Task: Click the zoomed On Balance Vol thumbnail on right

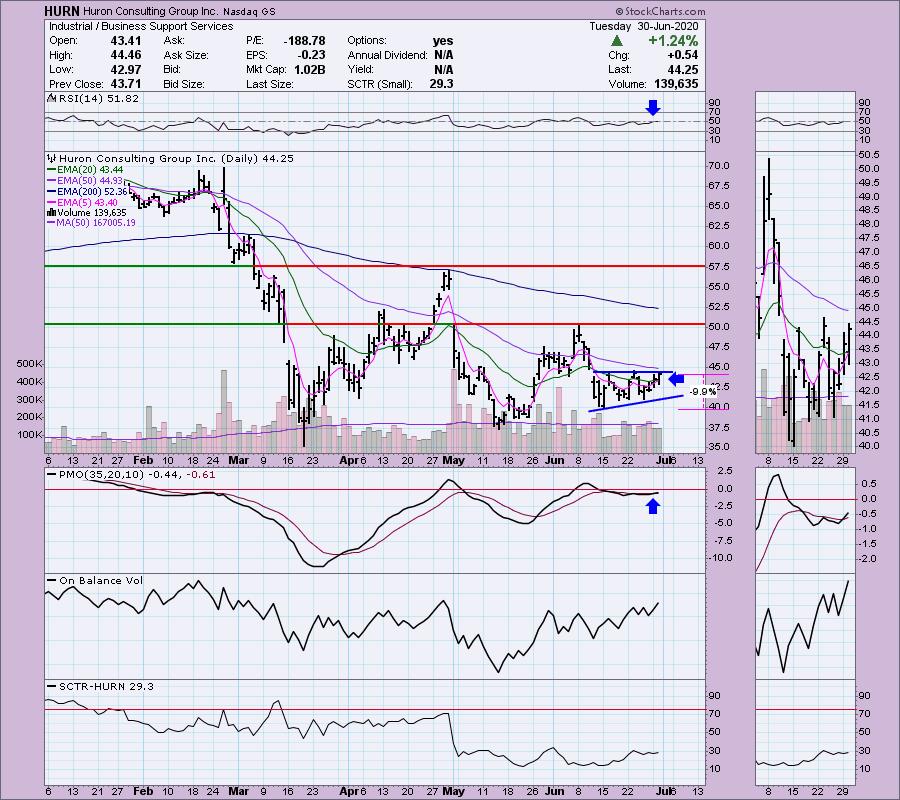Action: click(804, 626)
